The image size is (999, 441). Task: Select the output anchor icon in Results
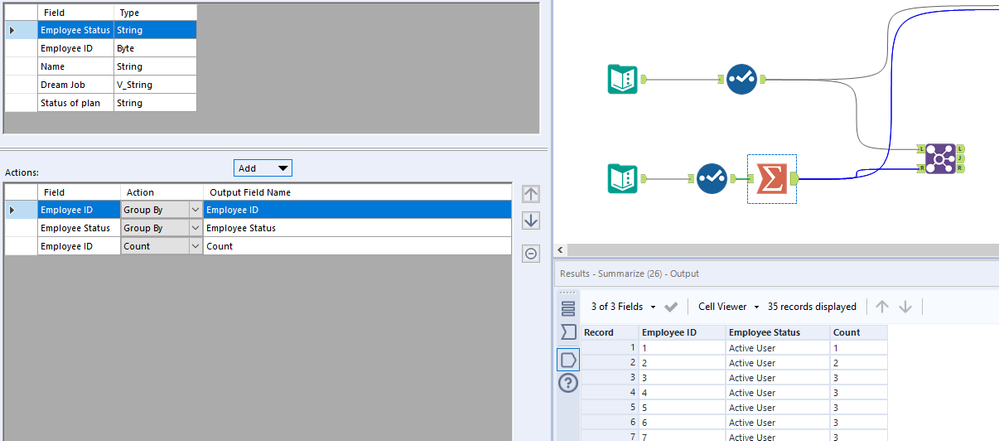tap(568, 359)
